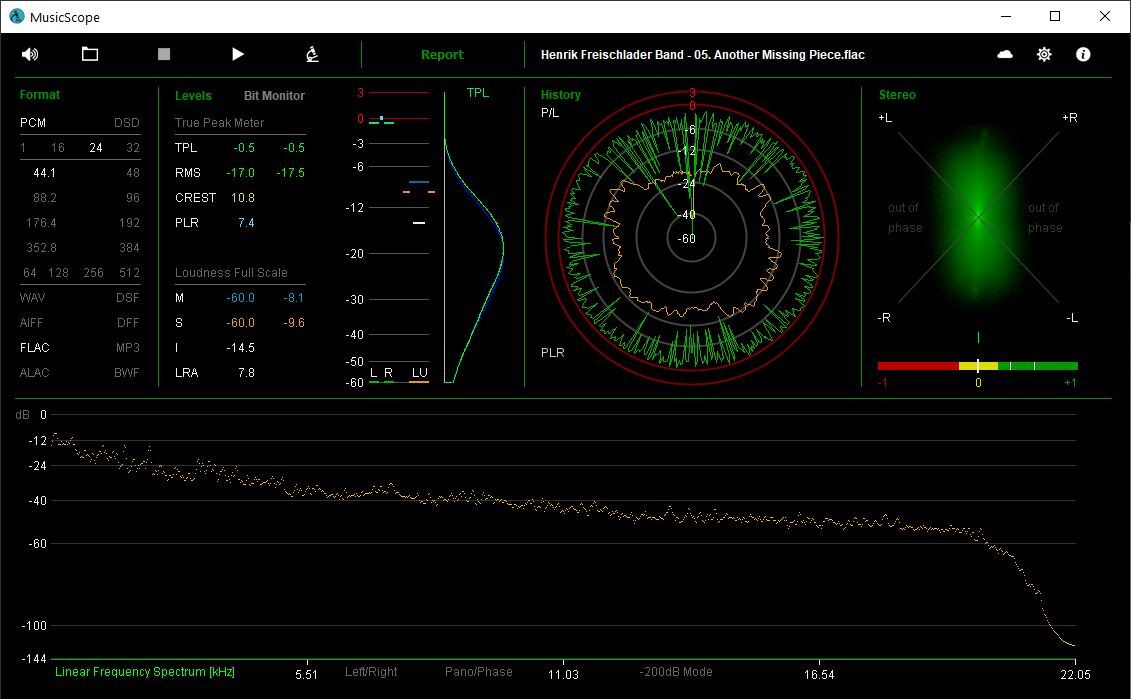This screenshot has width=1131, height=699.
Task: Click the stereo correlation meter bar
Action: (977, 366)
